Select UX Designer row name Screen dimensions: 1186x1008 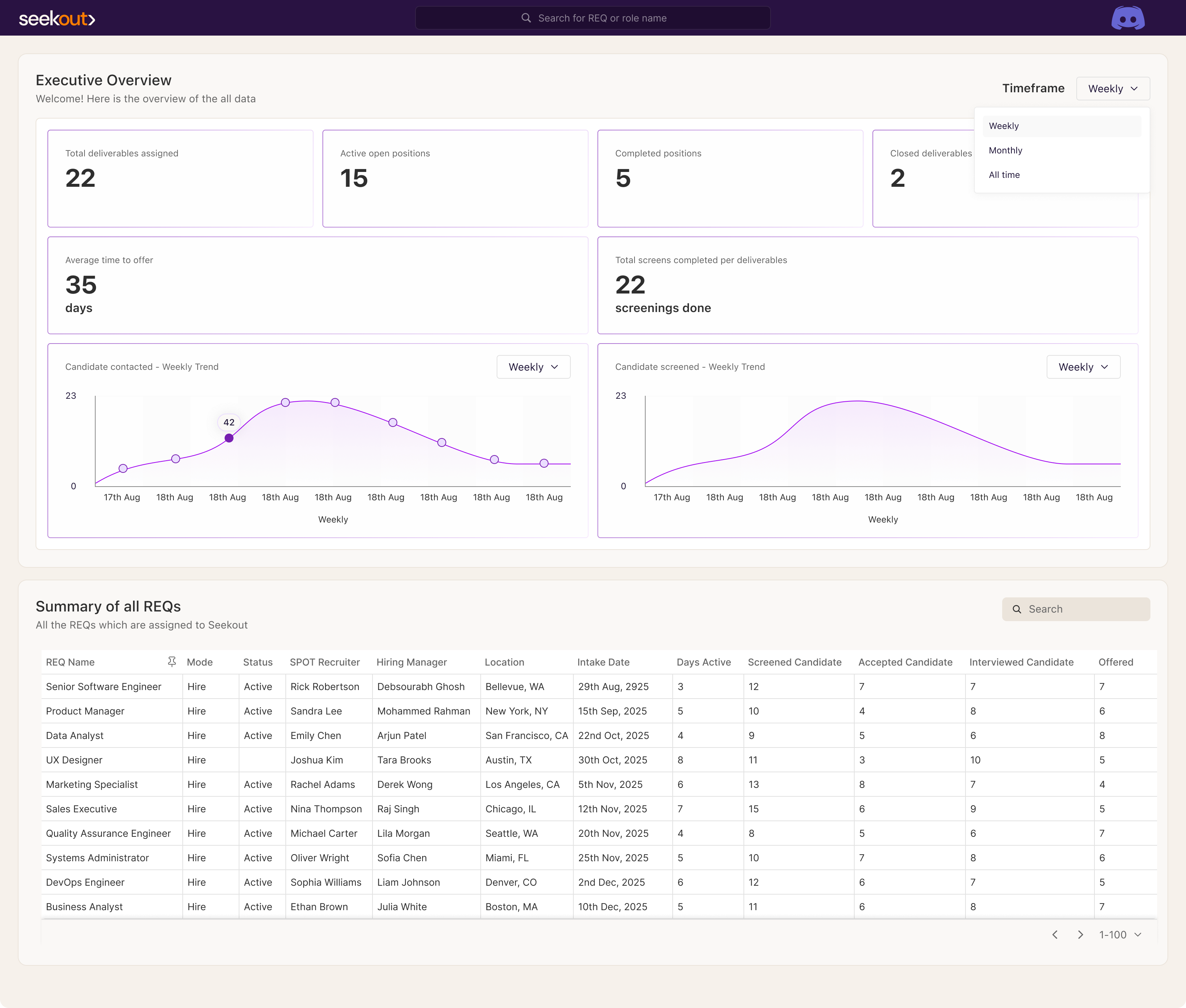click(x=74, y=760)
